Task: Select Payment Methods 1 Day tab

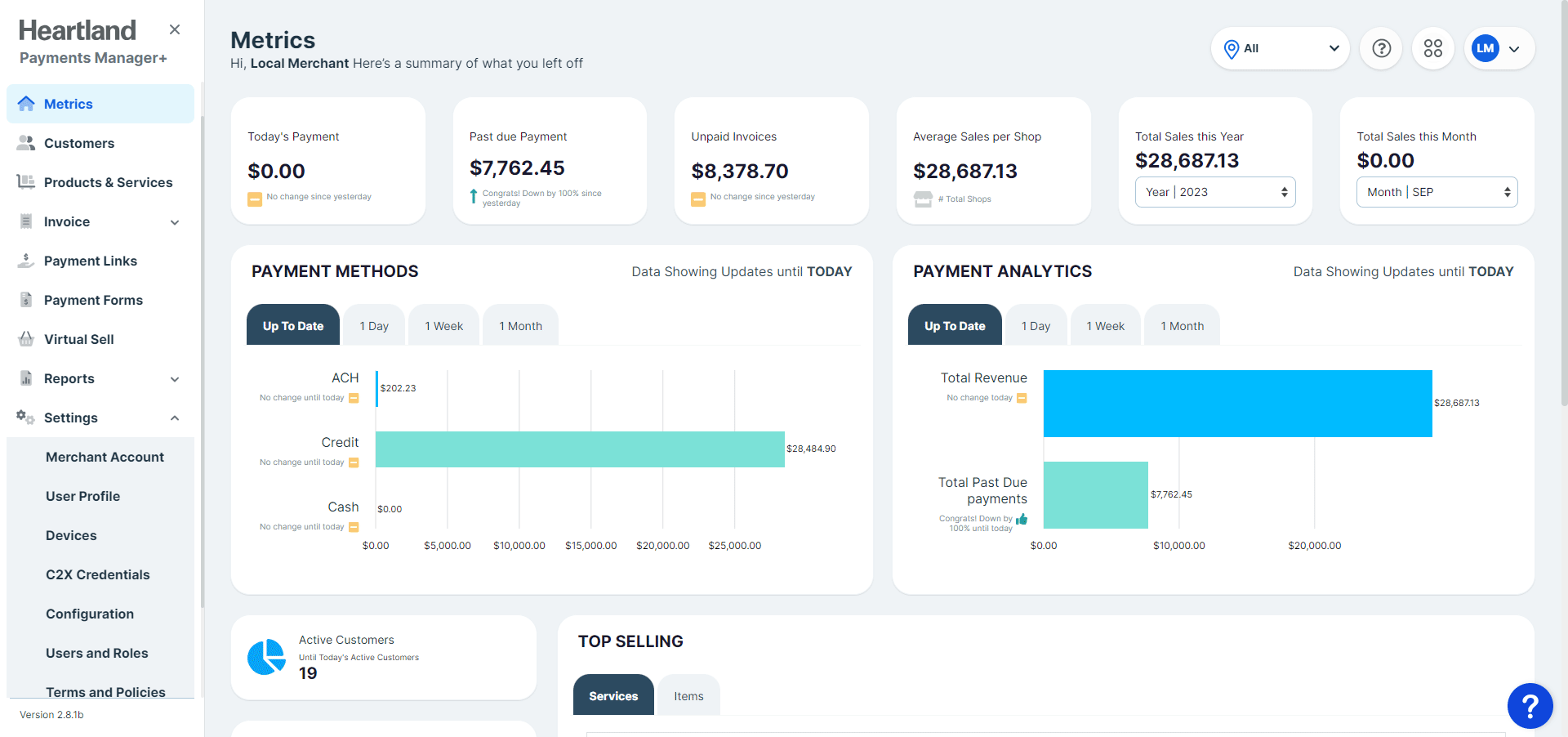Action: (x=374, y=325)
